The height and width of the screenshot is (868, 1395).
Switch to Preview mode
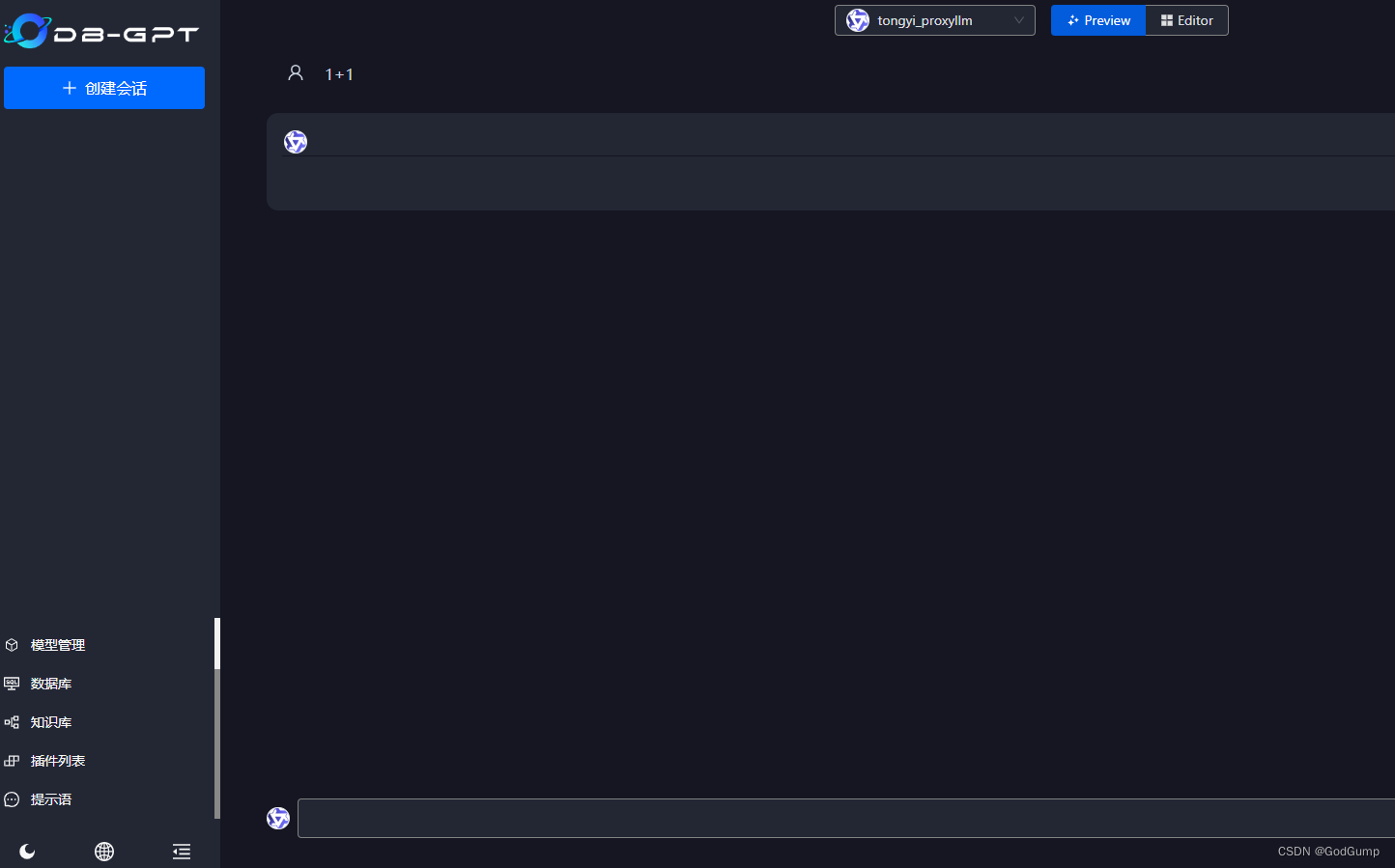[x=1098, y=20]
